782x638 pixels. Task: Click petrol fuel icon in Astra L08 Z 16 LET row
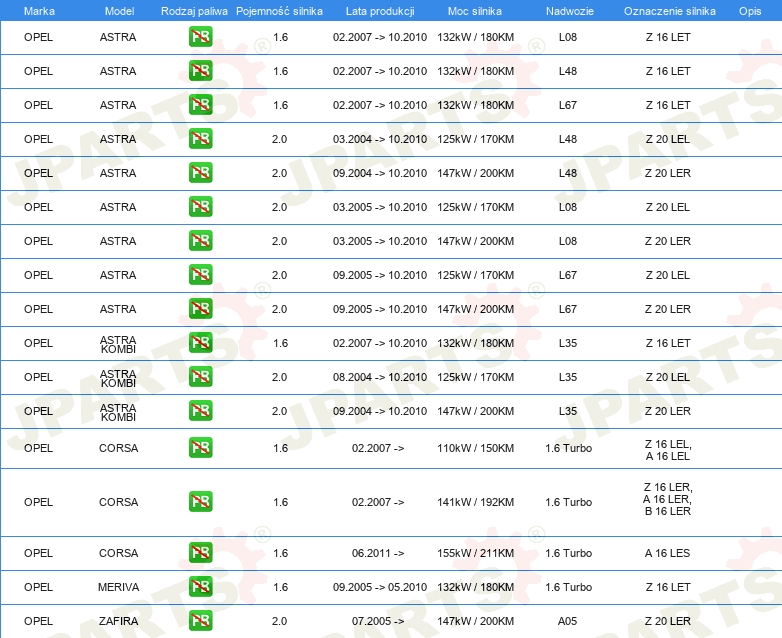click(x=200, y=37)
